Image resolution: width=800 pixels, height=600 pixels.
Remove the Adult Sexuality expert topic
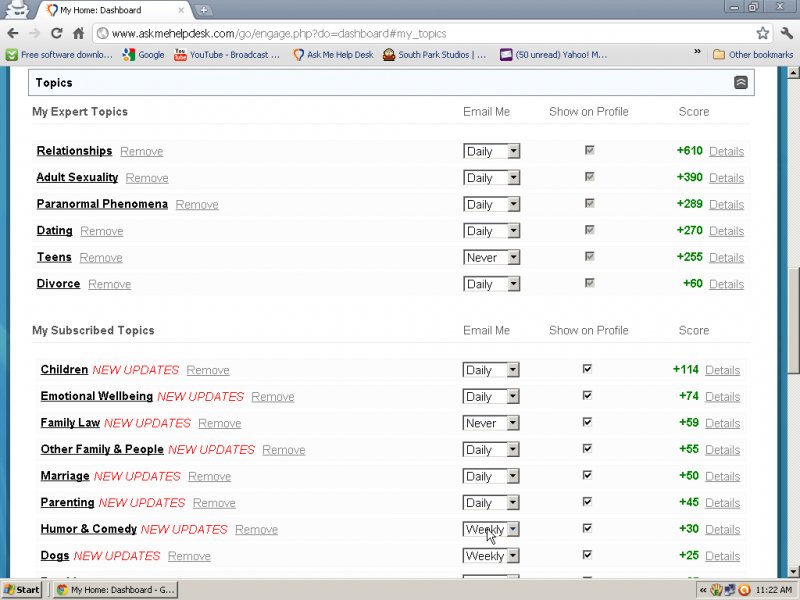(147, 178)
